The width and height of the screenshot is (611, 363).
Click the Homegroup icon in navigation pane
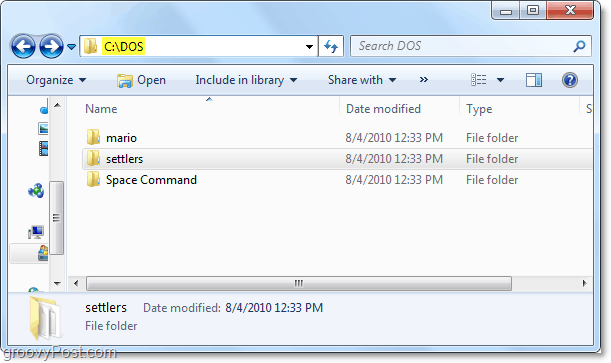pyautogui.click(x=36, y=191)
